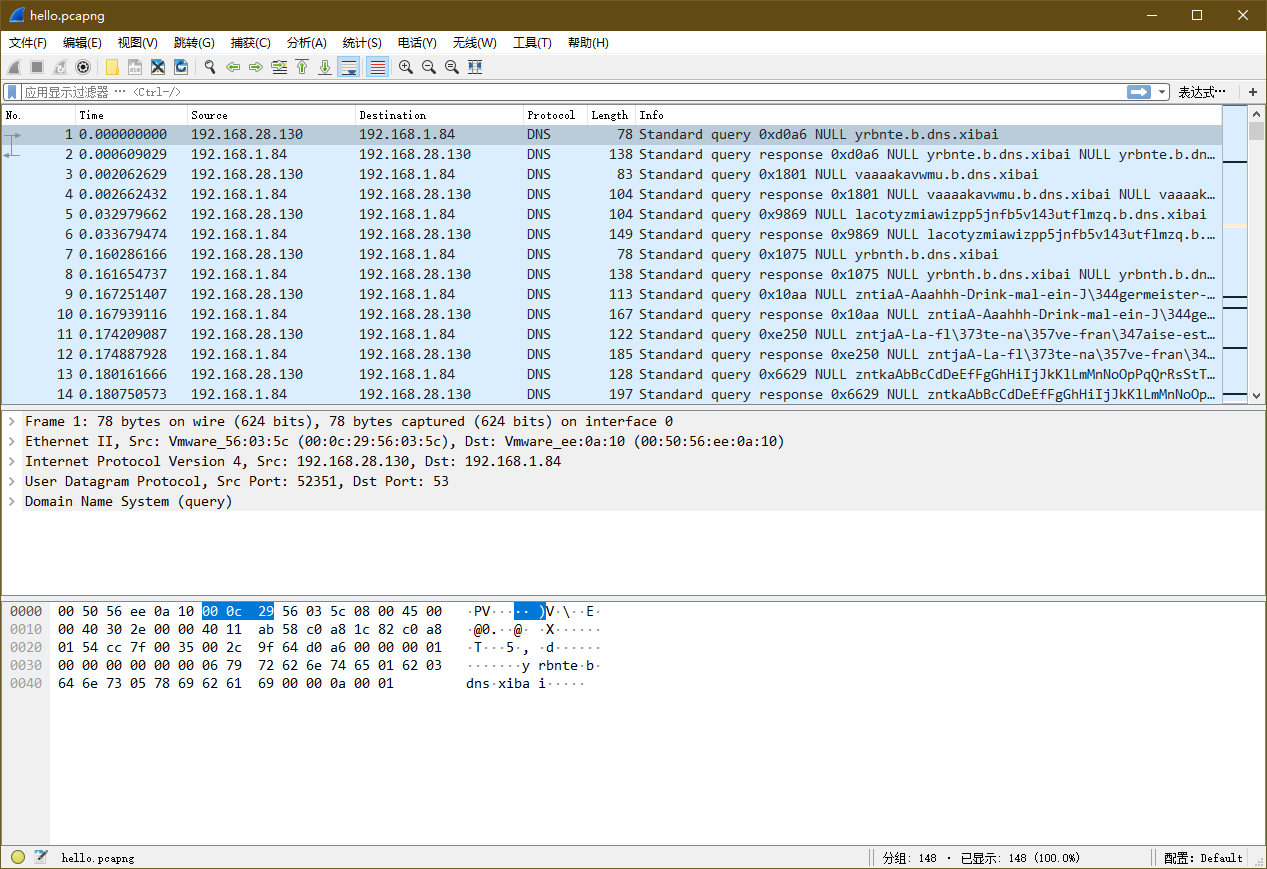Click the stop capture square icon
Screen dimensions: 1267x869
point(37,67)
